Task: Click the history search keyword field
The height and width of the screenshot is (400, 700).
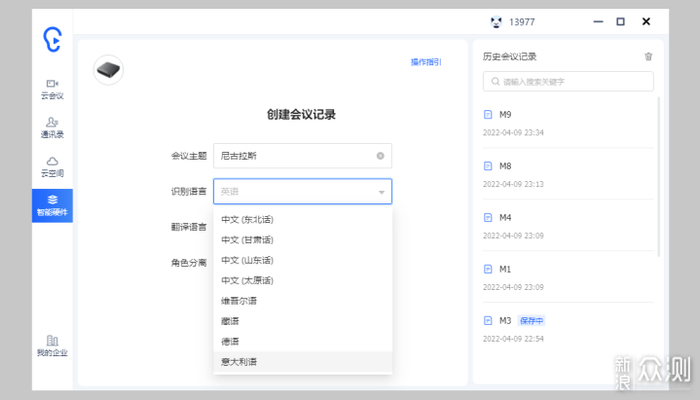Action: point(568,82)
